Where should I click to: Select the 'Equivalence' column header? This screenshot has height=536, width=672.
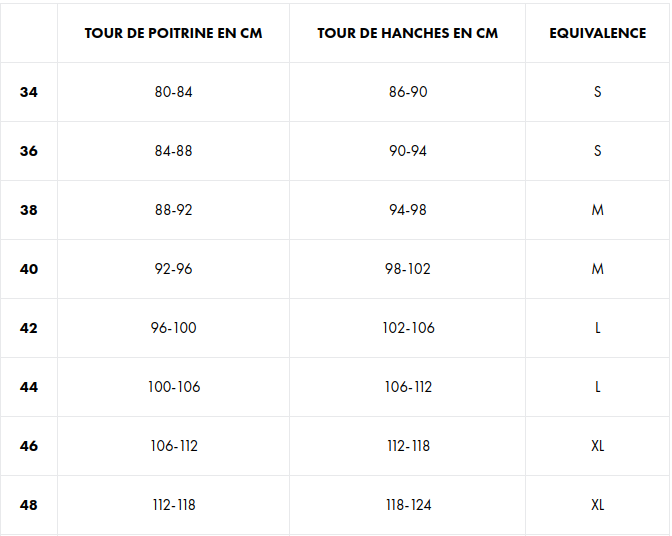tap(597, 33)
